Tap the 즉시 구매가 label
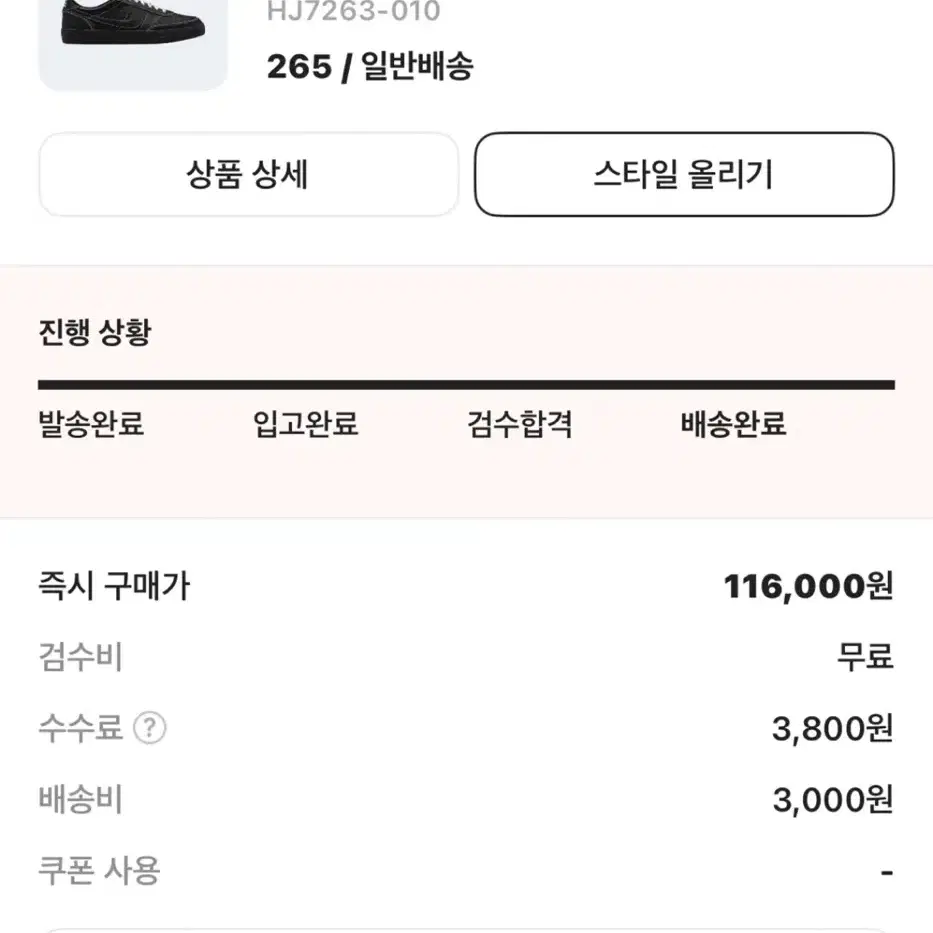 pos(114,586)
